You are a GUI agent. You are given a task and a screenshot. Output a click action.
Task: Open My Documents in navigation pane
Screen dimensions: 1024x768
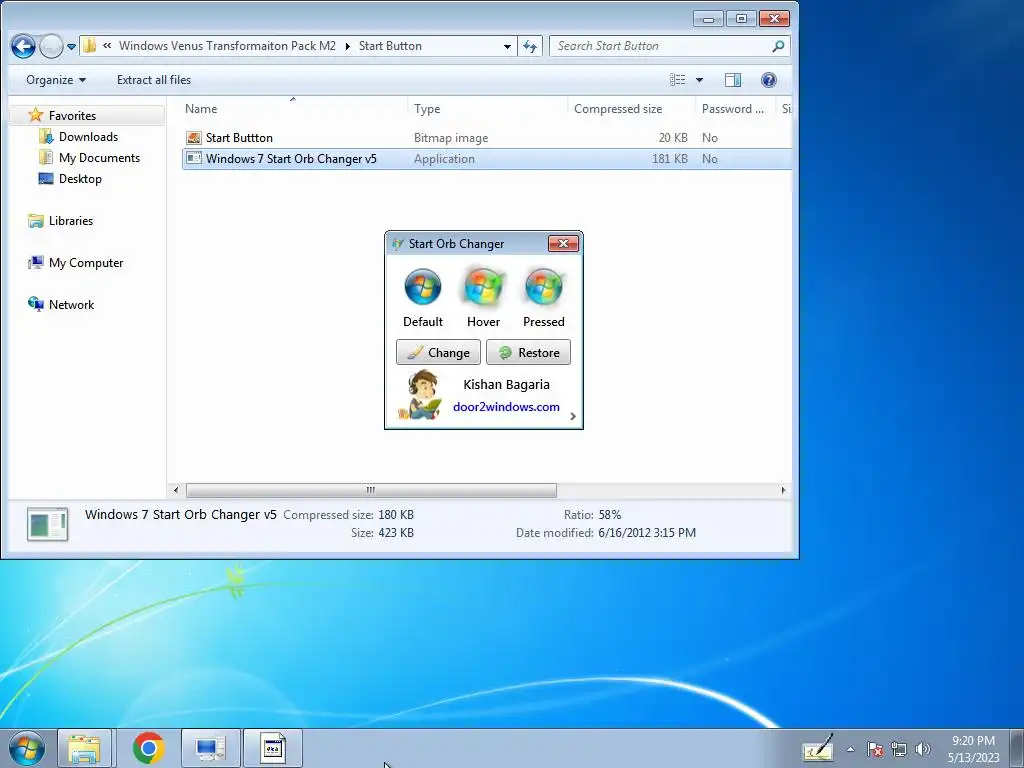pos(99,157)
